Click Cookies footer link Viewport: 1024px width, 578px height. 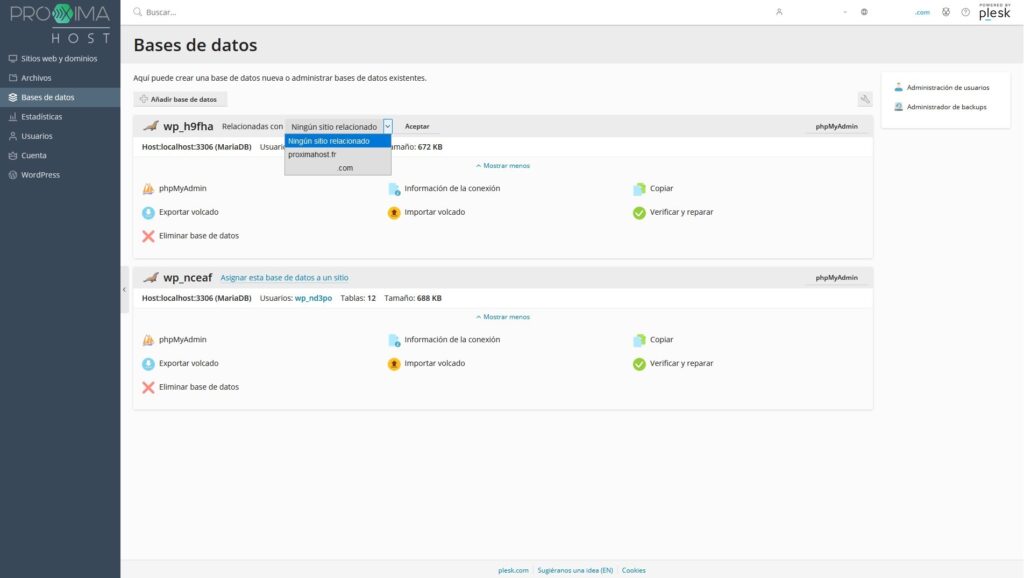[x=633, y=570]
